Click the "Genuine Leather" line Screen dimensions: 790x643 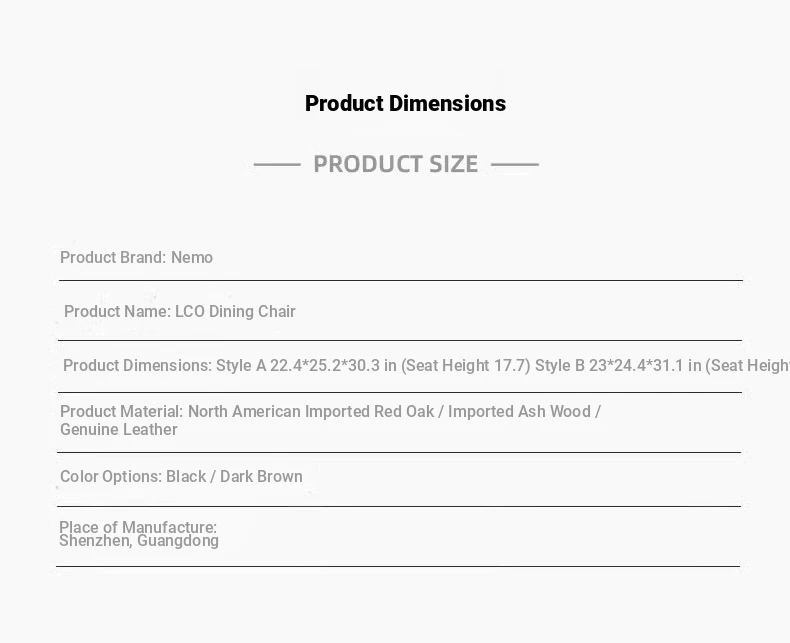[x=119, y=430]
